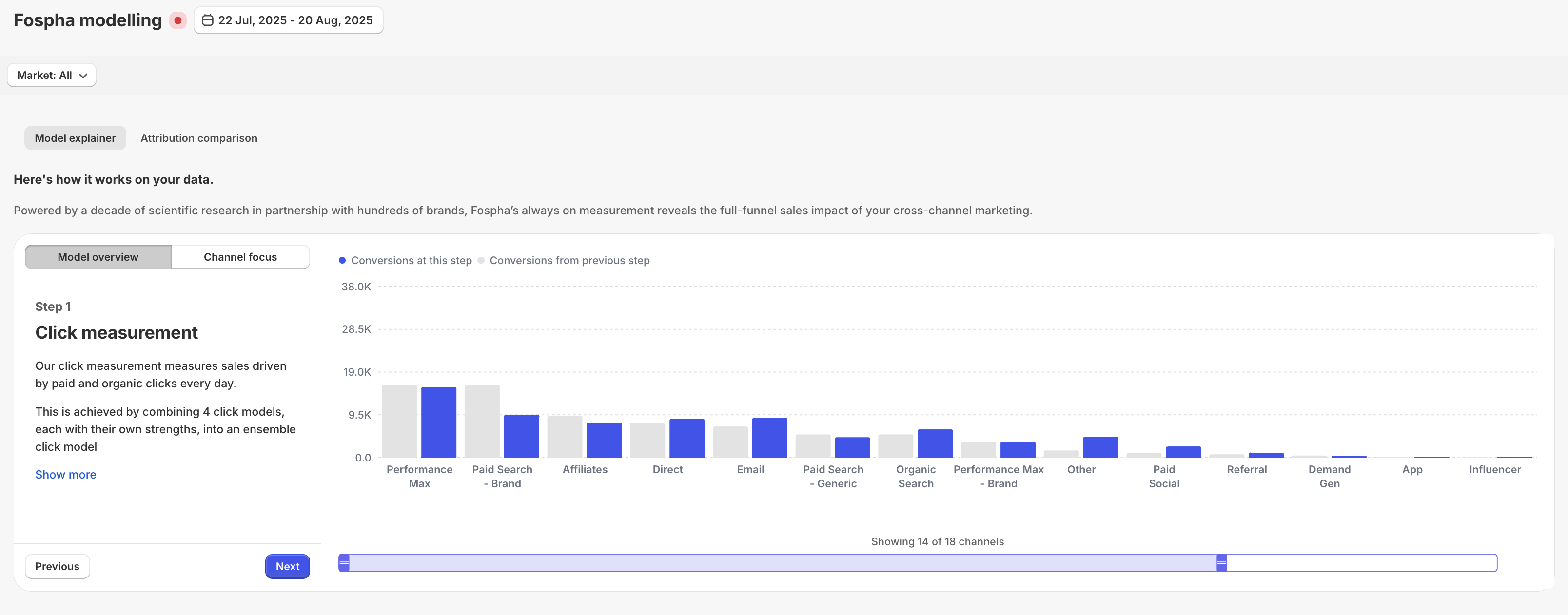
Task: Open the Market: All dropdown
Action: 51,76
